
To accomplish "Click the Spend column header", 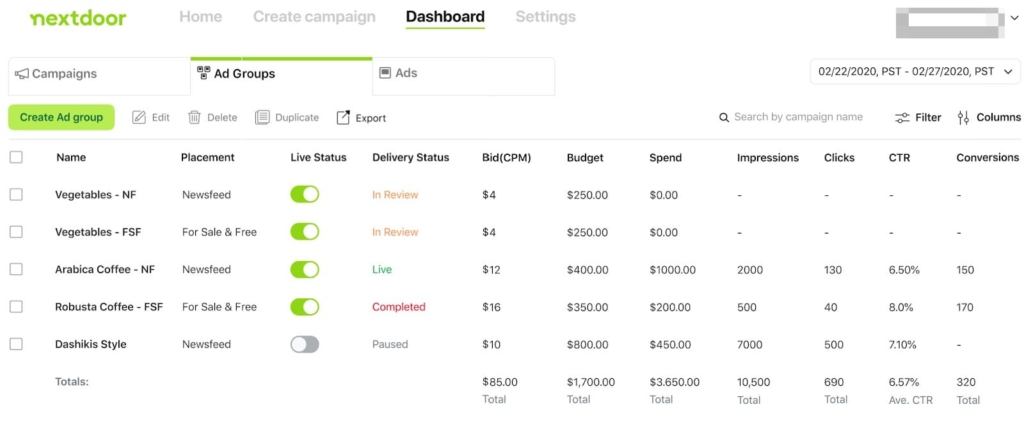I will click(x=665, y=157).
